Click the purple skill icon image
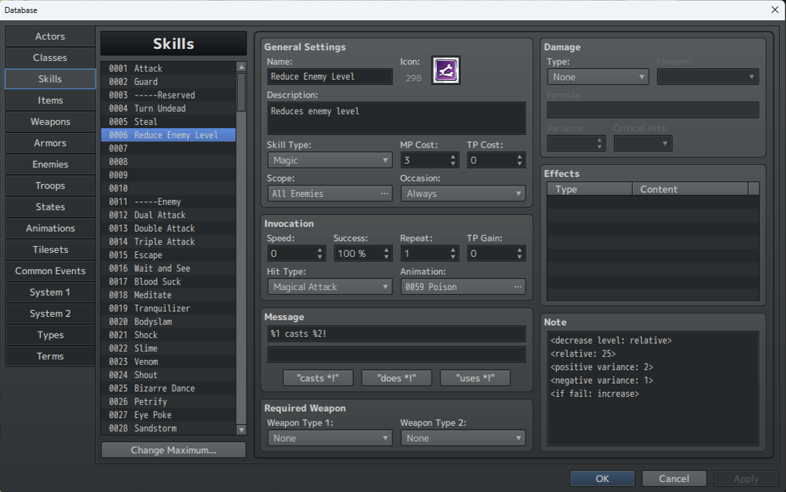Image resolution: width=786 pixels, height=492 pixels. pos(446,70)
